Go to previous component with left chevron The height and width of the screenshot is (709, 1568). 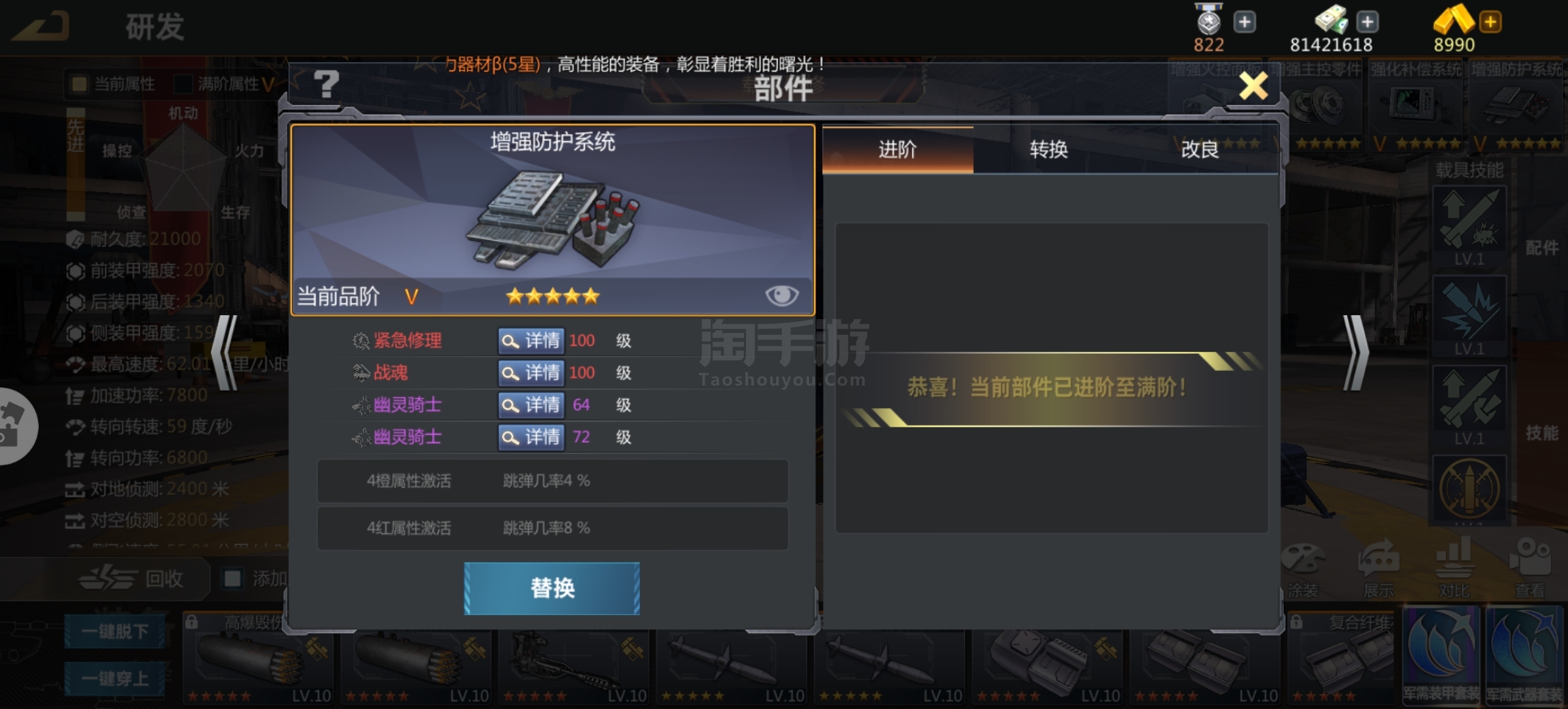coord(225,353)
